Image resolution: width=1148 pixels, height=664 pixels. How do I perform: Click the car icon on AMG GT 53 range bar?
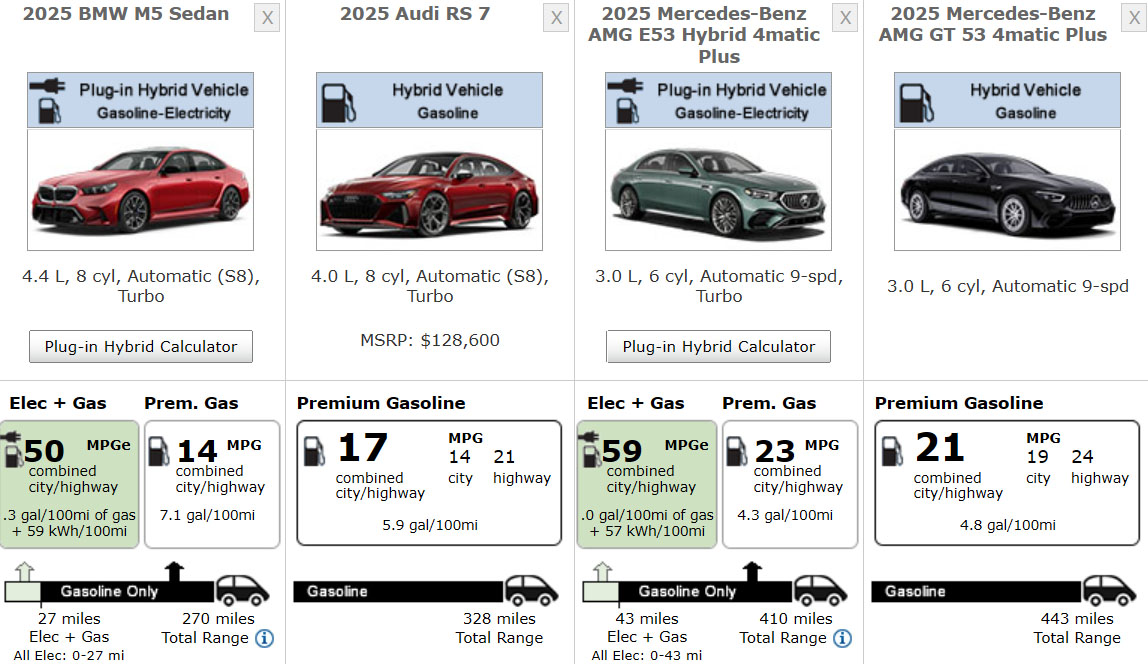click(1109, 591)
